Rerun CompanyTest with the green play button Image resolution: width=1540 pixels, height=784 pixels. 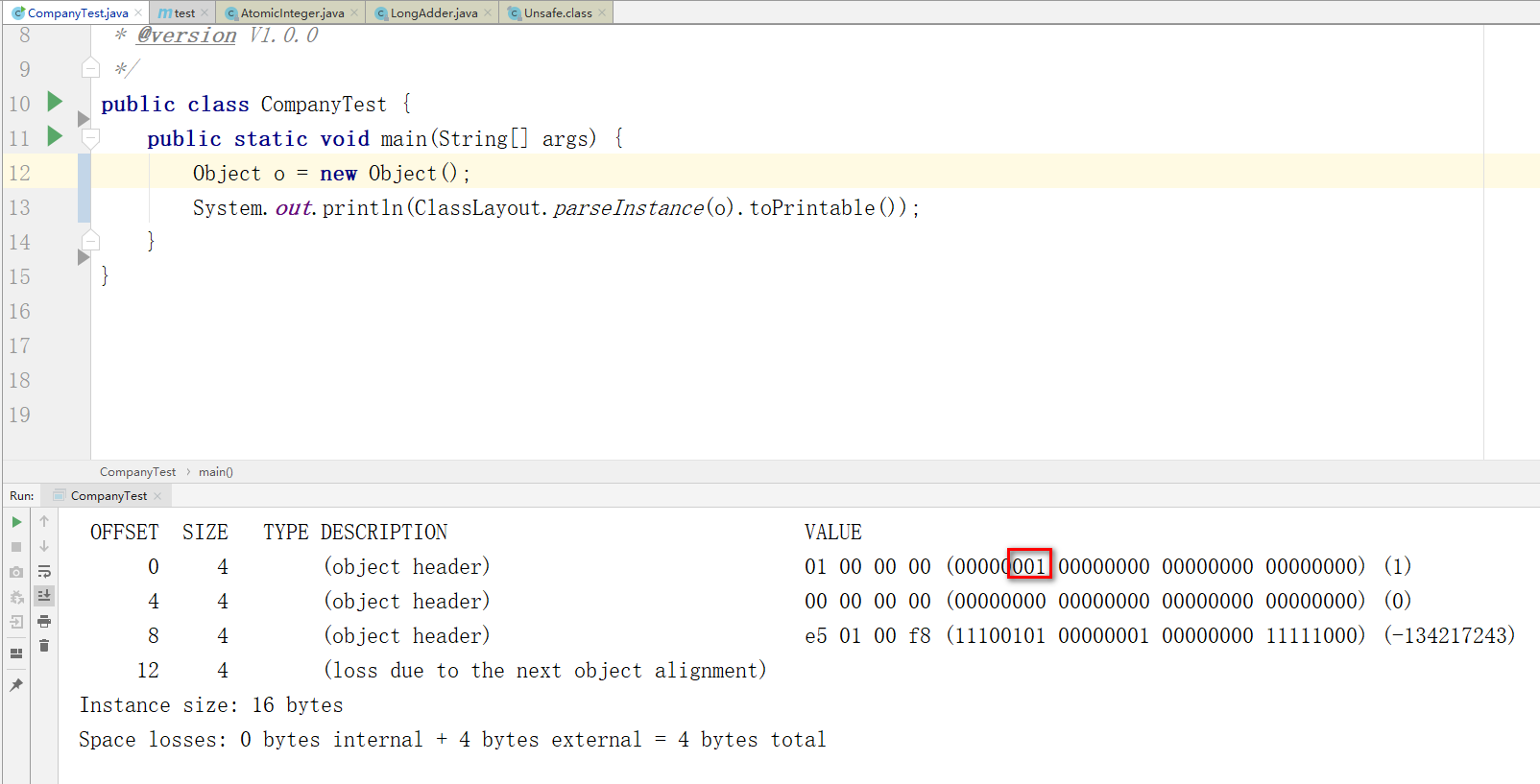[16, 522]
